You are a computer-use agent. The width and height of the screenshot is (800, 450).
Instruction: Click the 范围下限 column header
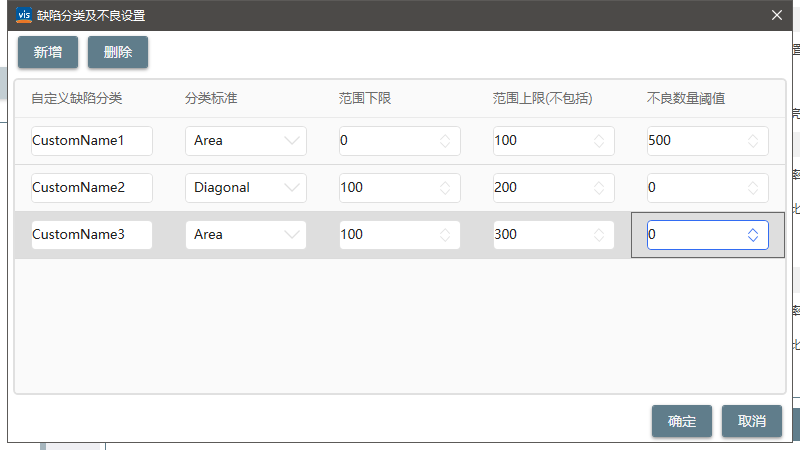coord(365,98)
